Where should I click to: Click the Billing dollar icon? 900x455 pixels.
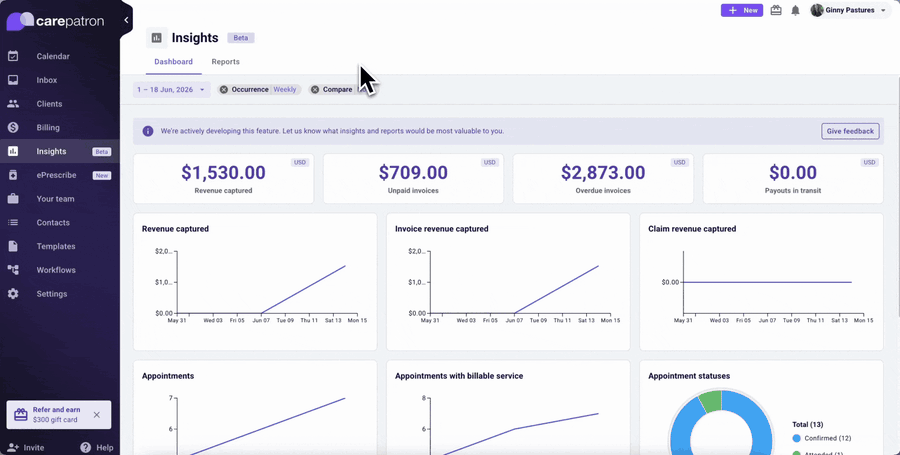(13, 127)
